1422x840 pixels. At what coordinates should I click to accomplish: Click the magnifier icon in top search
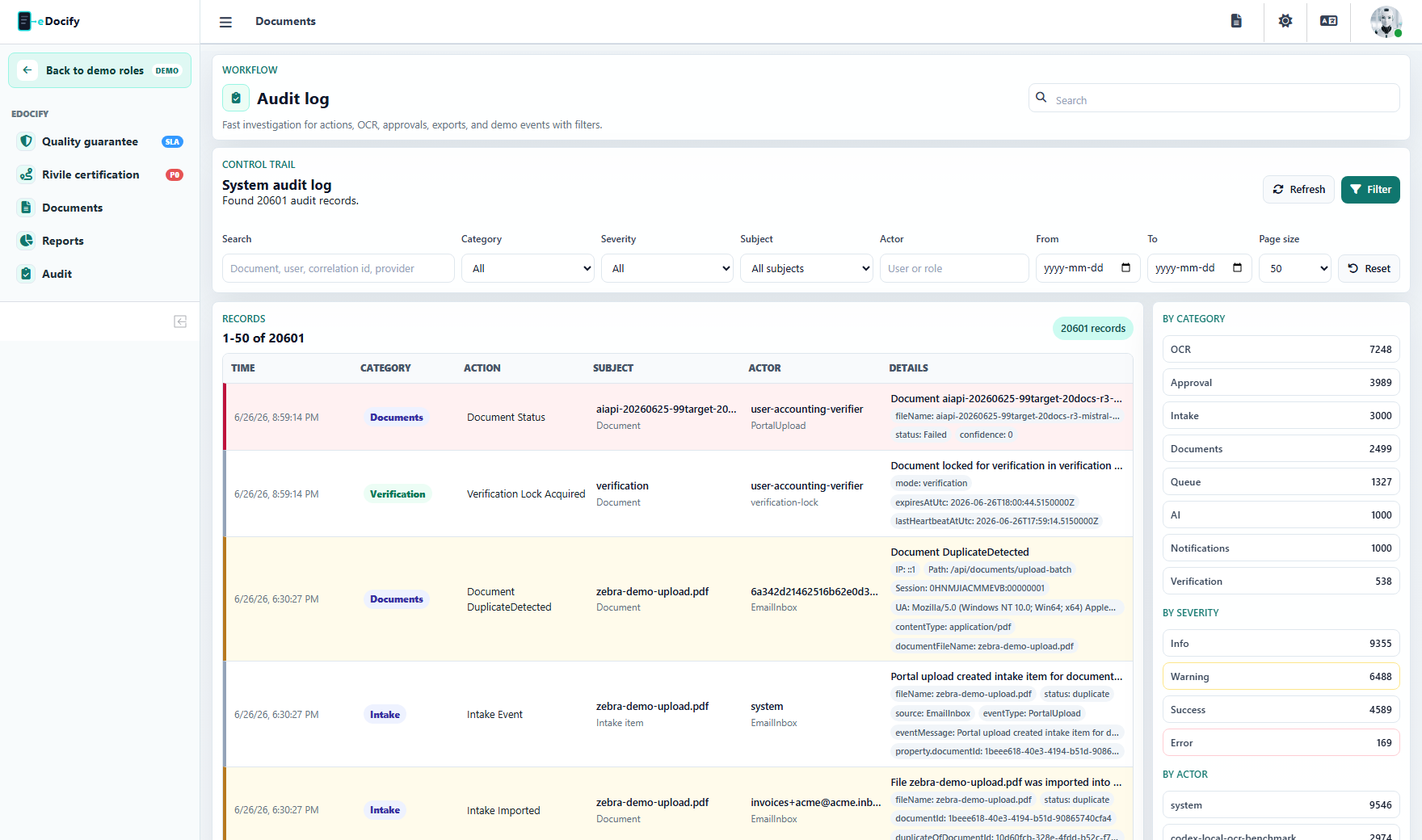(x=1041, y=98)
